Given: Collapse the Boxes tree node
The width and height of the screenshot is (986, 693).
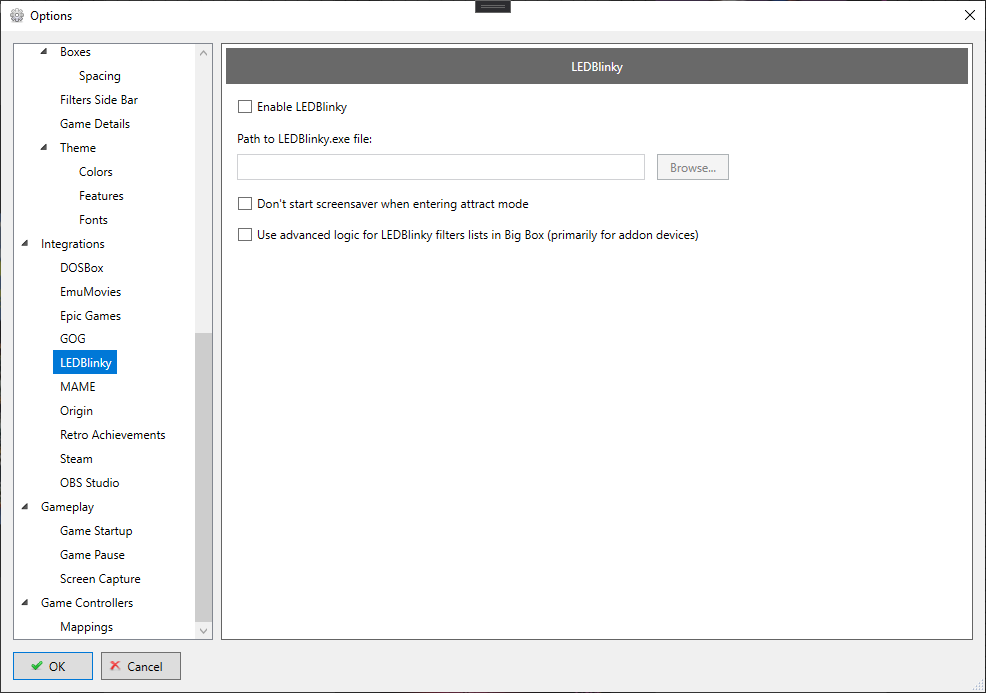Looking at the screenshot, I should pos(43,52).
